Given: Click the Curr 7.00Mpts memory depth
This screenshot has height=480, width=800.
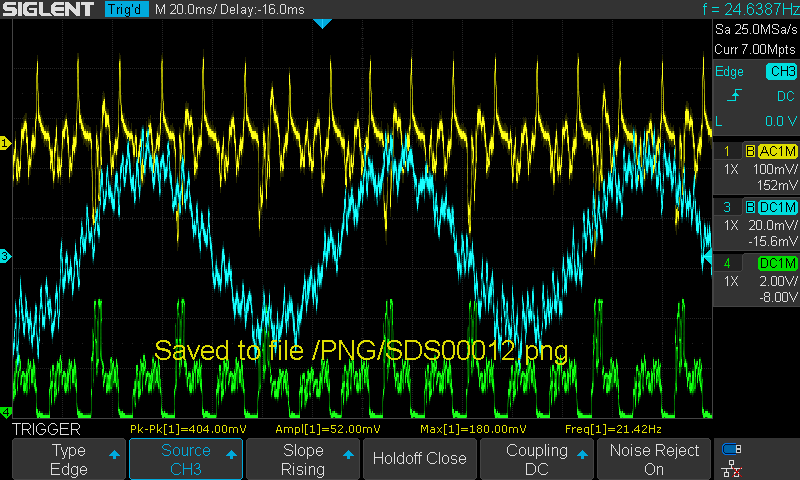Looking at the screenshot, I should pos(755,49).
